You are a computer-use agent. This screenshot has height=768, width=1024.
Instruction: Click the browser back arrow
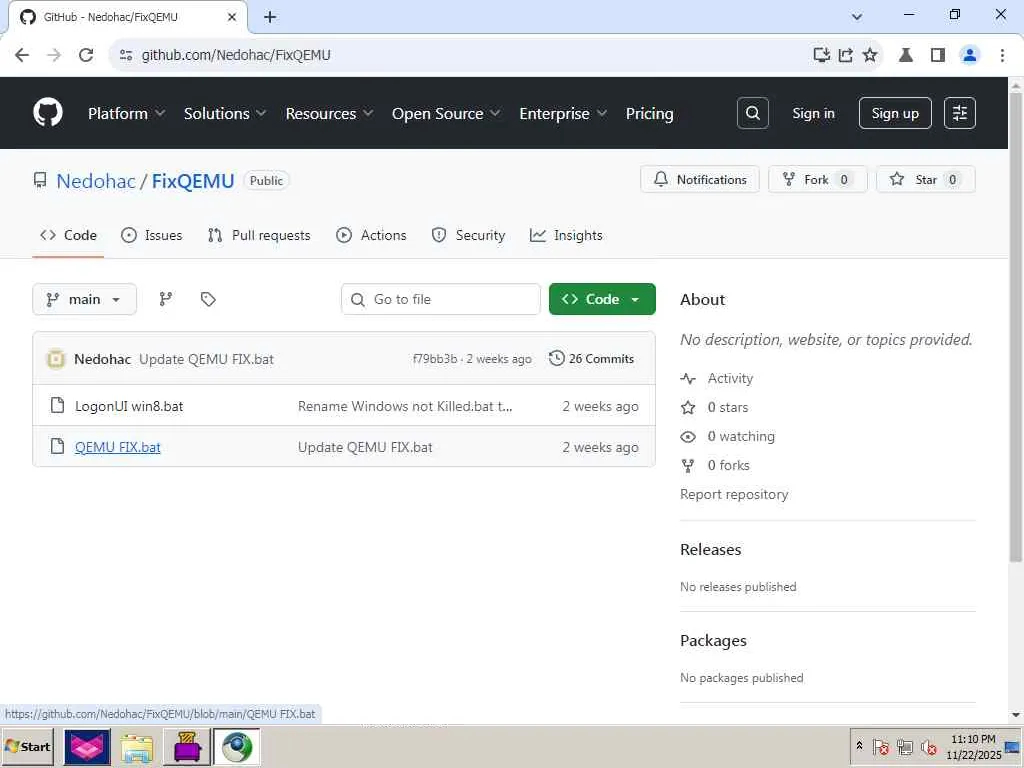click(22, 55)
